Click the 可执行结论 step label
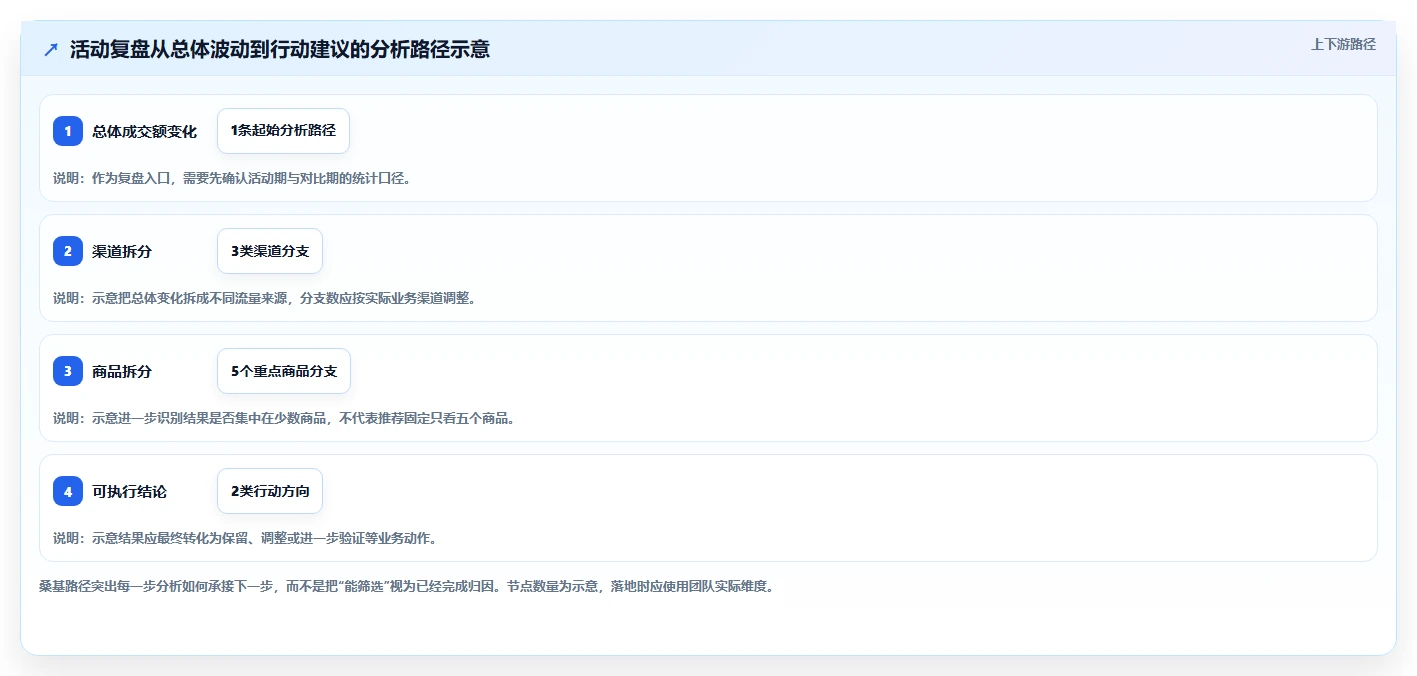 pyautogui.click(x=129, y=491)
